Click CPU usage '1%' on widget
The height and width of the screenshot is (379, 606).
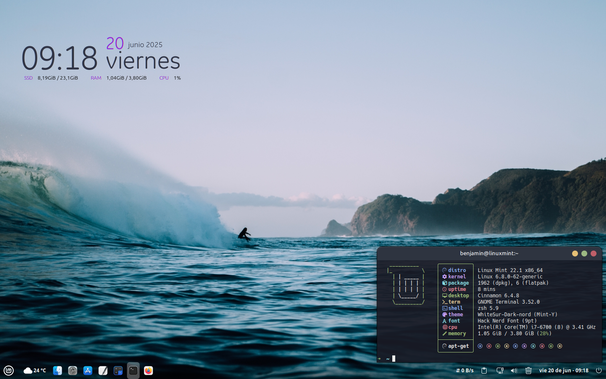pos(177,78)
